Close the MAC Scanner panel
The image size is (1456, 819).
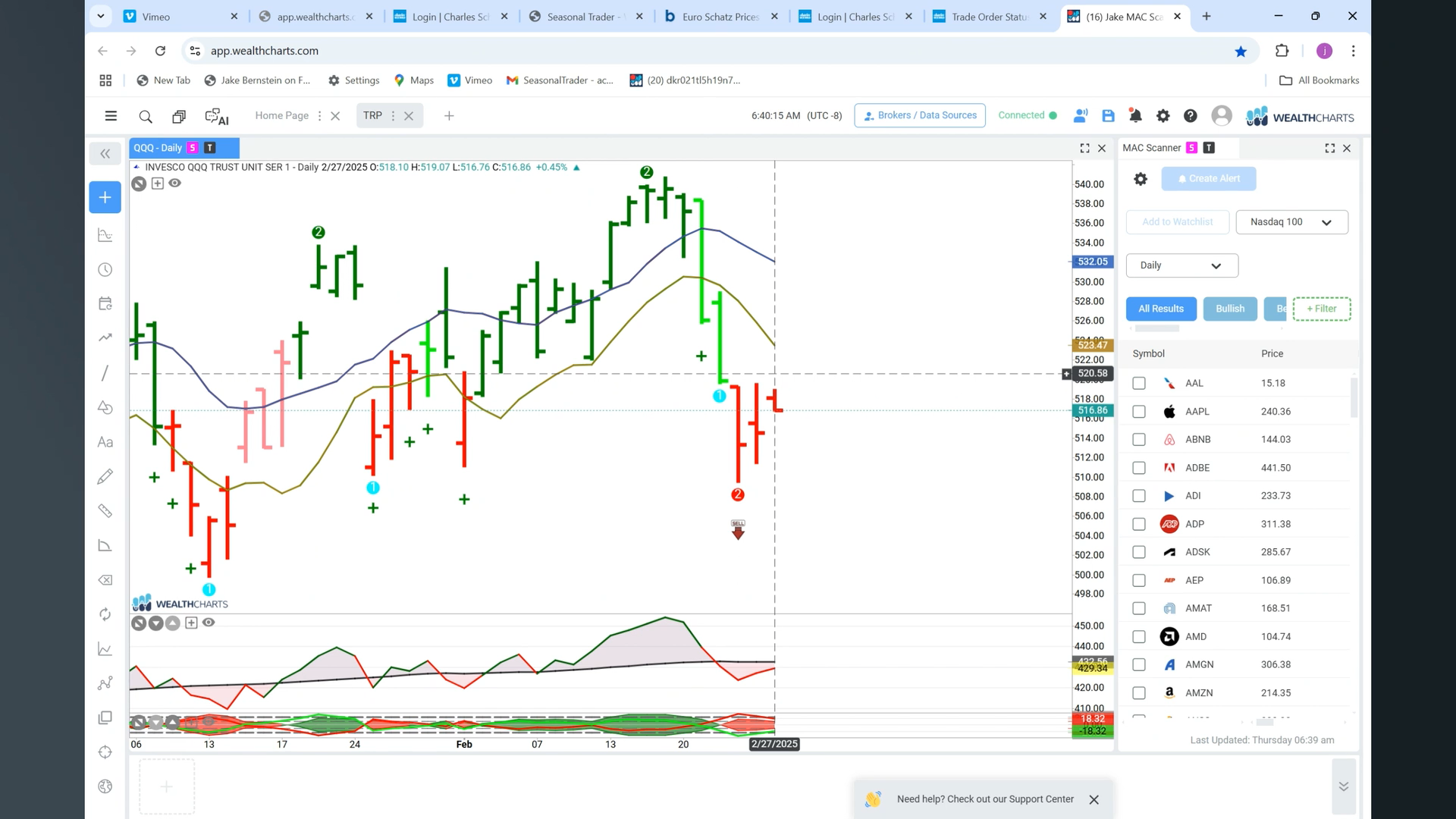pyautogui.click(x=1347, y=149)
